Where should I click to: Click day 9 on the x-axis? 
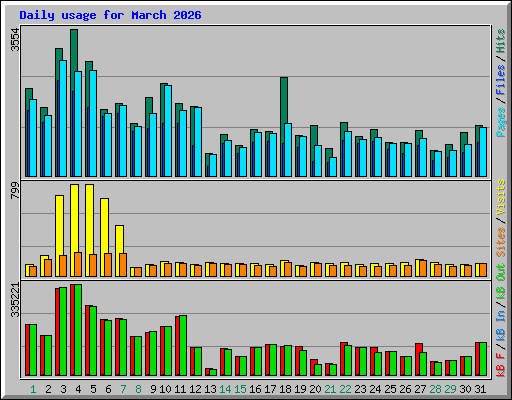[153, 389]
